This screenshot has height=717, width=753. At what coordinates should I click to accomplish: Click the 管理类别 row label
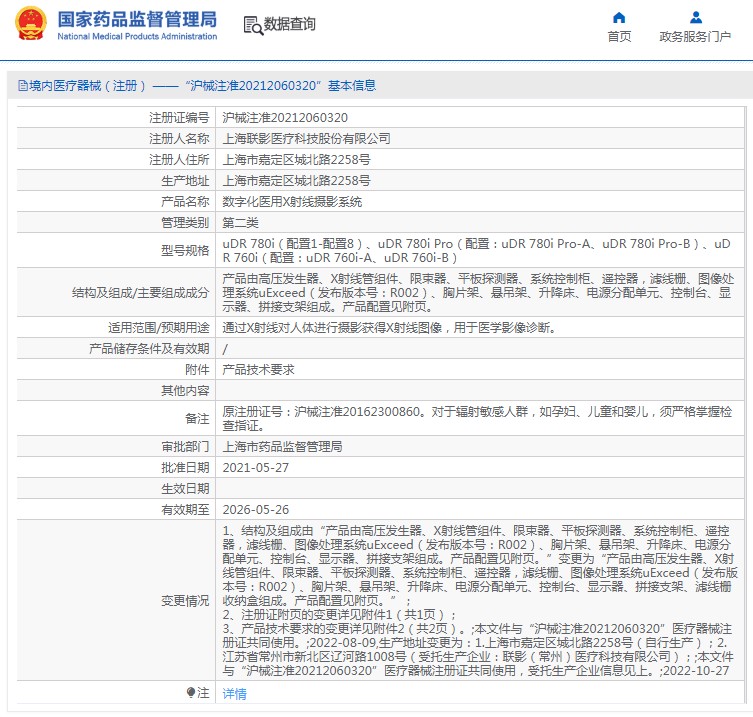pyautogui.click(x=185, y=223)
